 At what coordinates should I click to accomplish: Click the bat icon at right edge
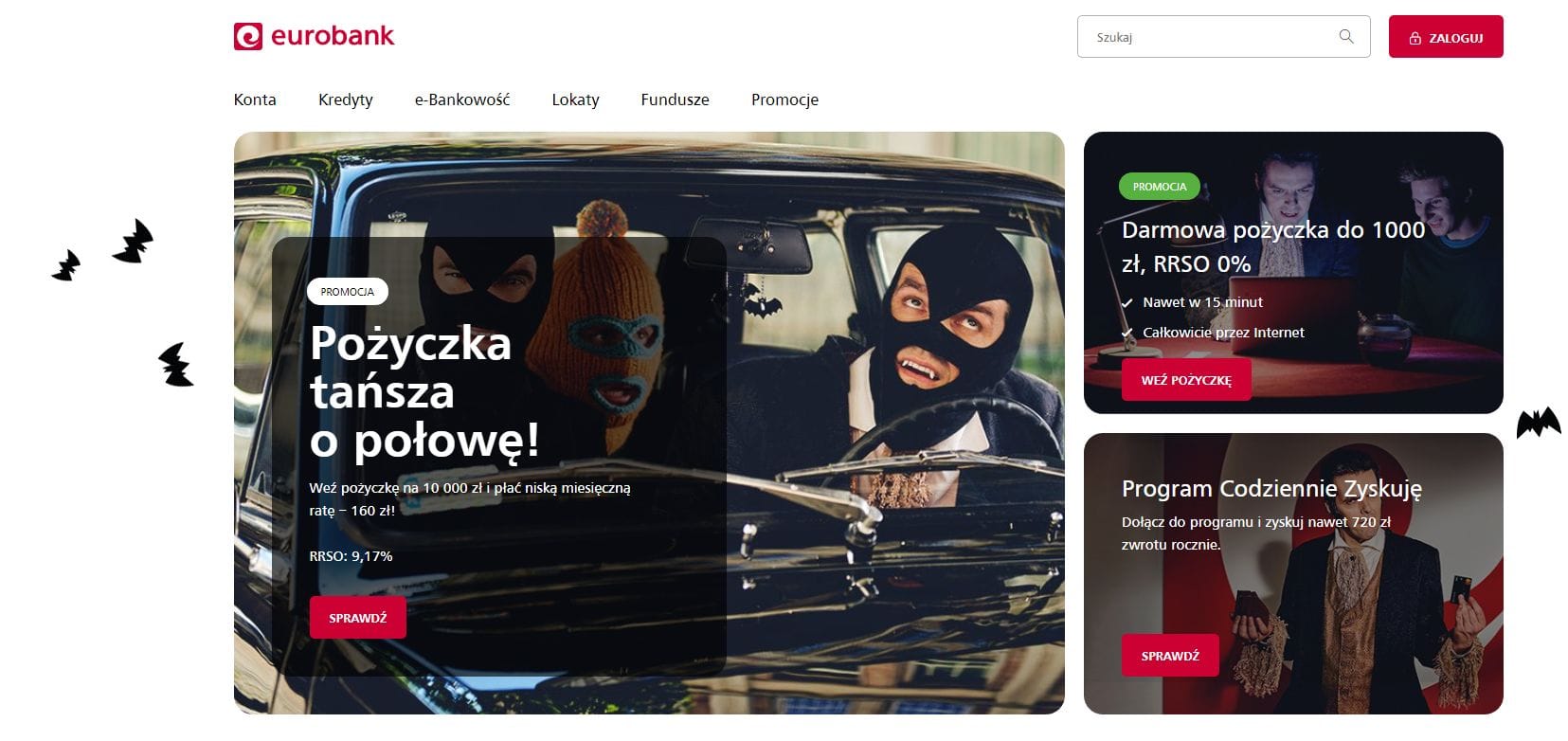pyautogui.click(x=1539, y=423)
